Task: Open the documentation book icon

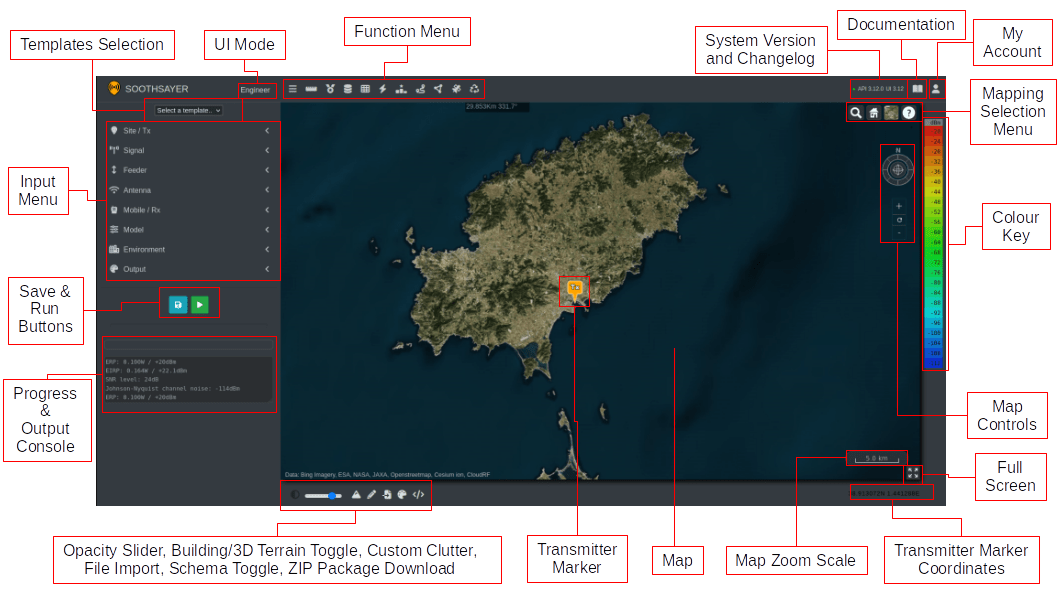Action: click(917, 89)
